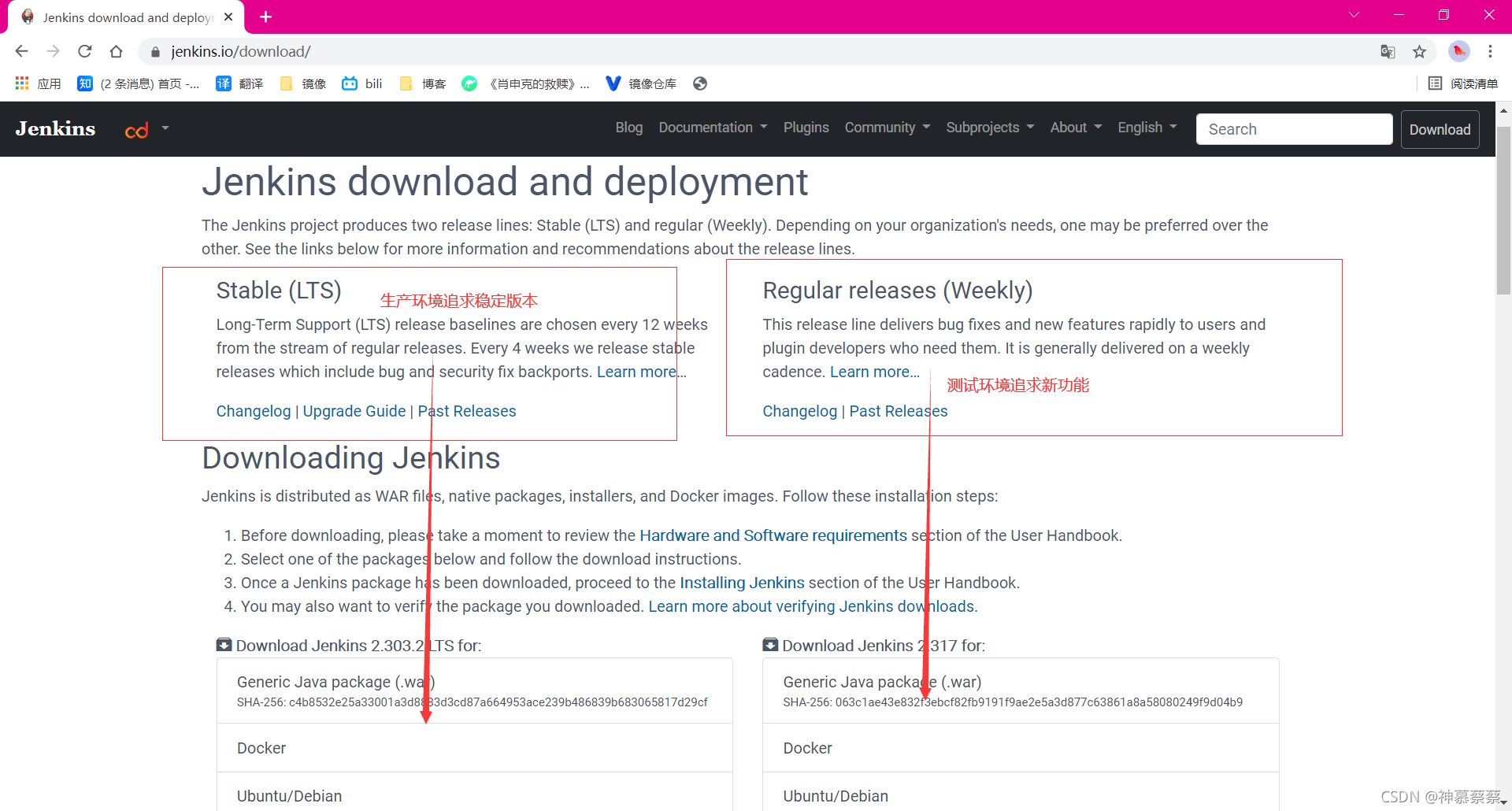Viewport: 1512px width, 811px height.
Task: Select Docker under Jenkins 2.303.2 LTS
Action: (x=474, y=748)
